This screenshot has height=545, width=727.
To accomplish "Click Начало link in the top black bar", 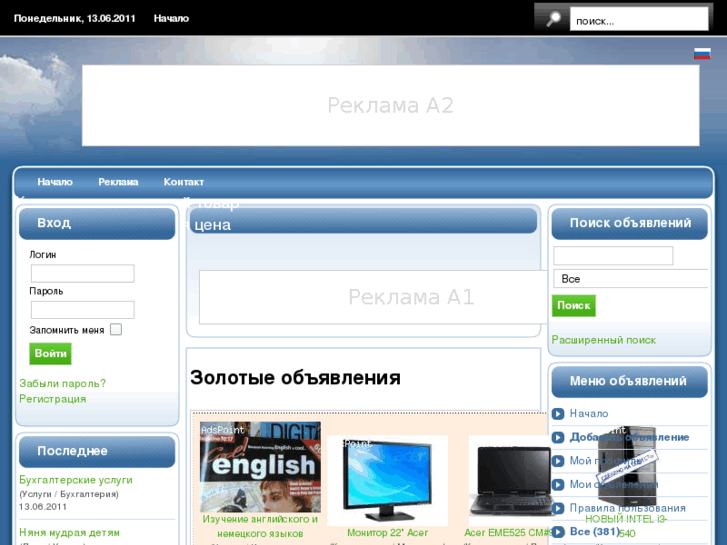I will click(171, 19).
